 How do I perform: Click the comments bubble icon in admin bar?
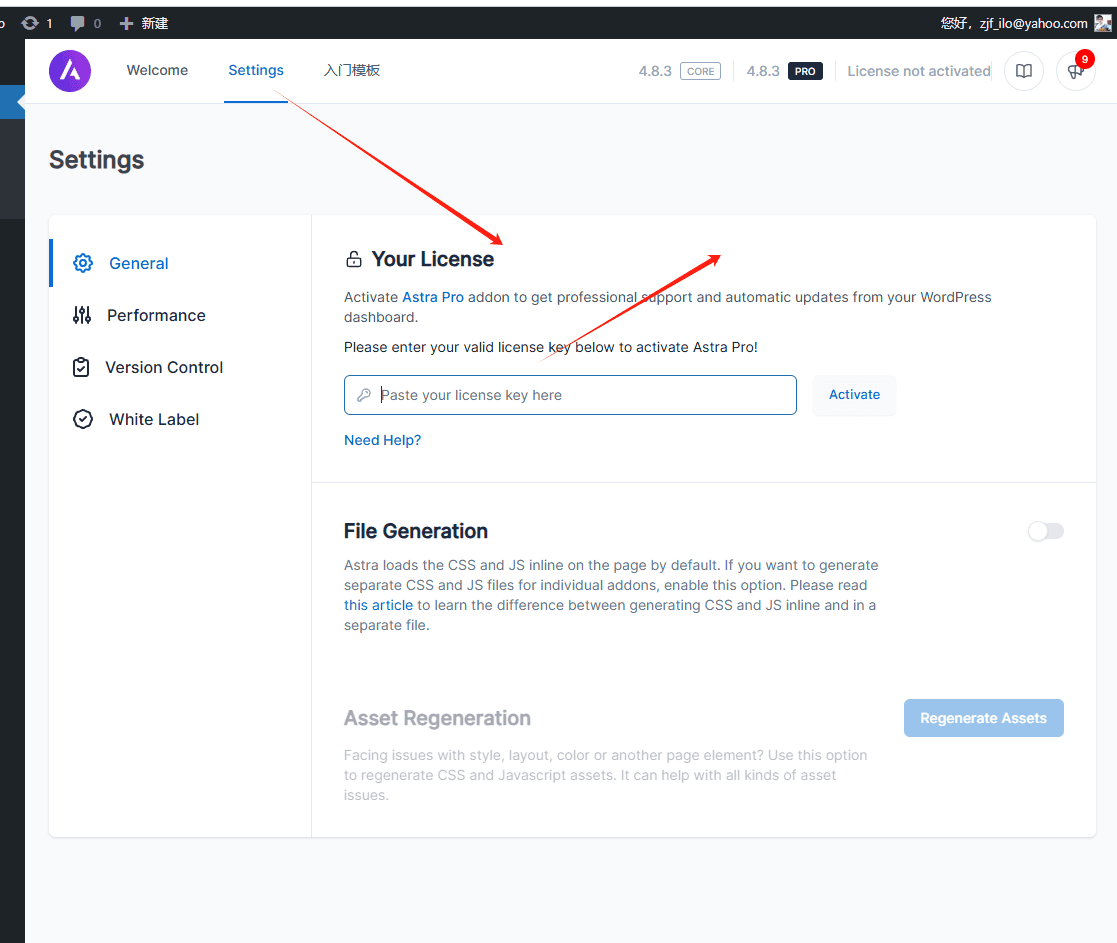coord(78,24)
